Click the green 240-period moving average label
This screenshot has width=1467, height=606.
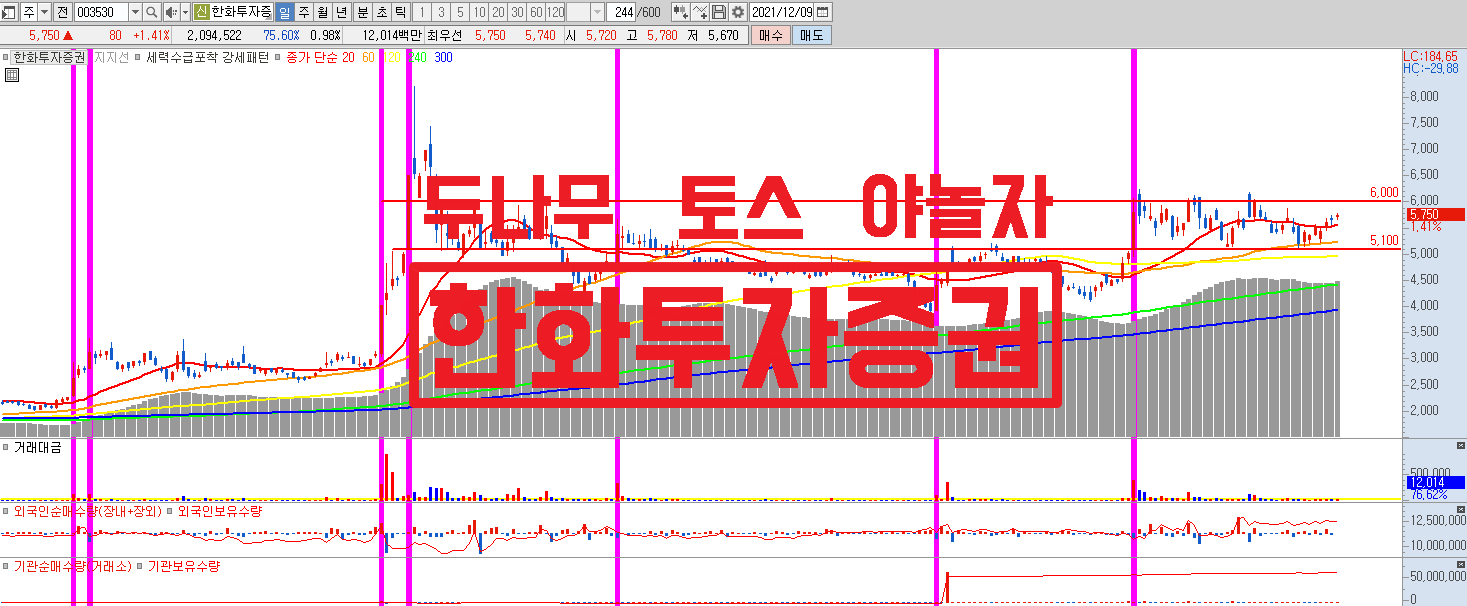[x=419, y=57]
